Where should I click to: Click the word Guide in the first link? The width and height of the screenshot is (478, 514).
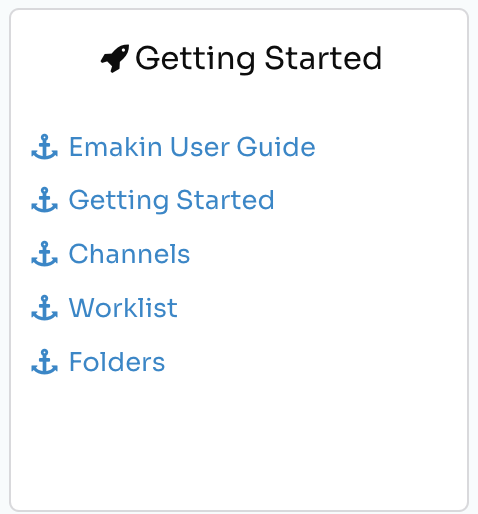[x=276, y=147]
